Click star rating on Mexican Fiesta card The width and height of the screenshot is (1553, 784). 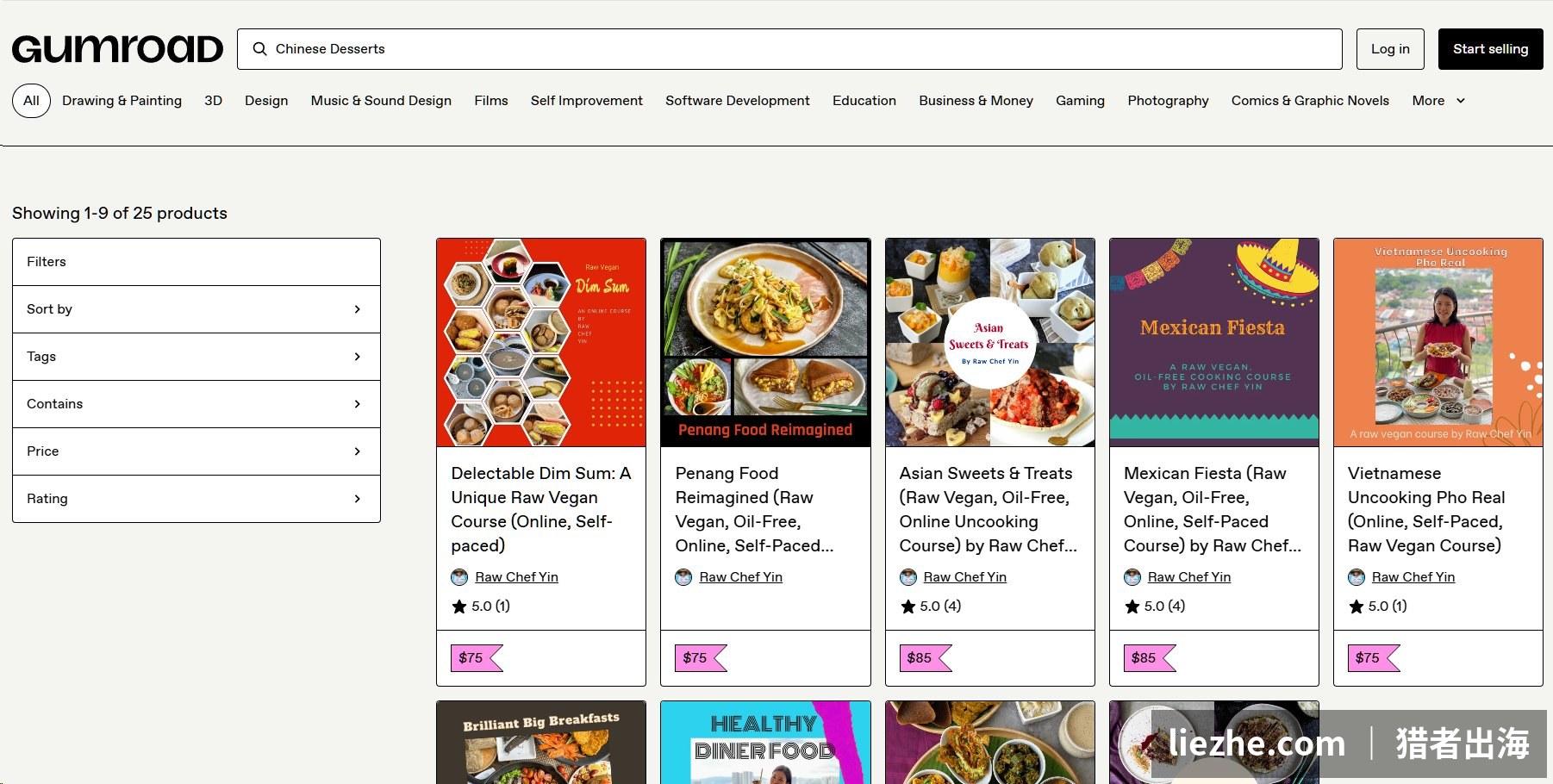[x=1155, y=607]
